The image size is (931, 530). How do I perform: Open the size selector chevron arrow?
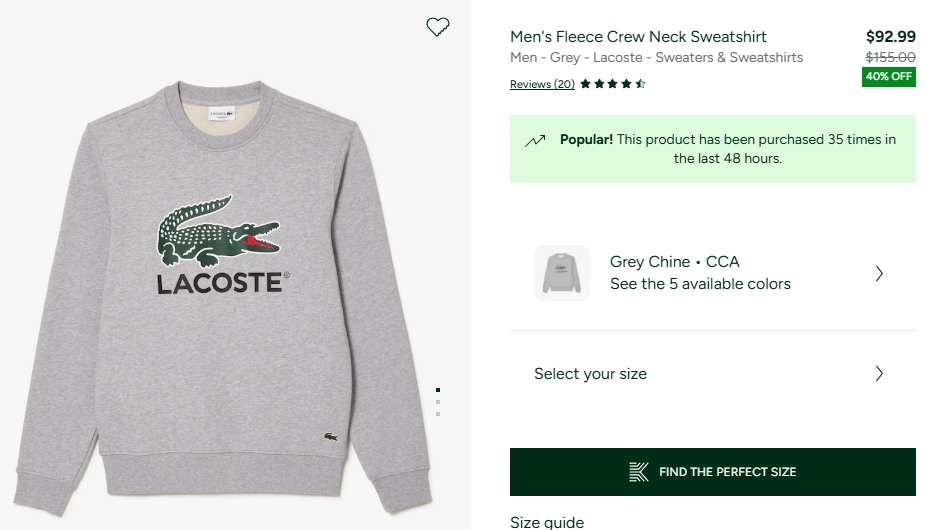pos(879,374)
